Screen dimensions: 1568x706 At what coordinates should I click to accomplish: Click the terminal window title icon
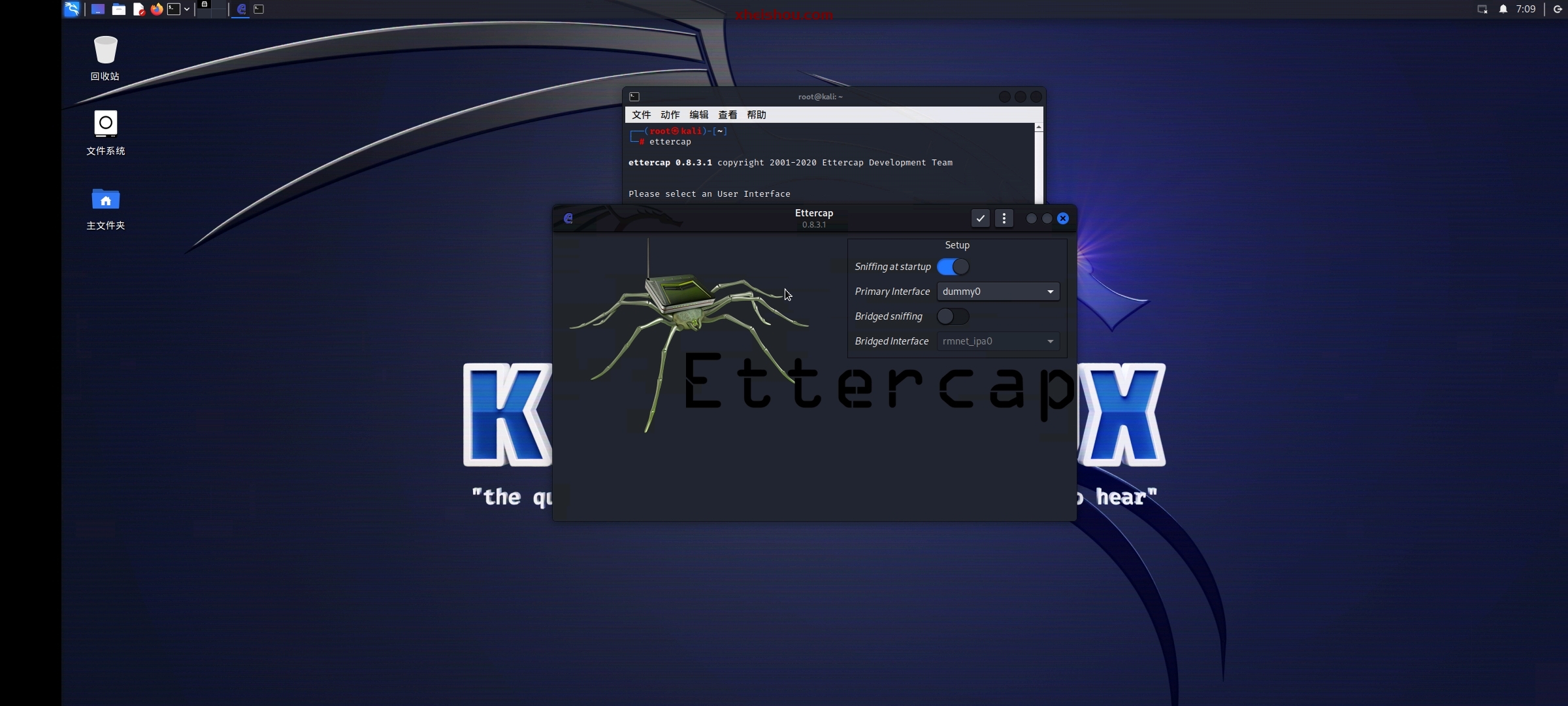click(x=634, y=97)
